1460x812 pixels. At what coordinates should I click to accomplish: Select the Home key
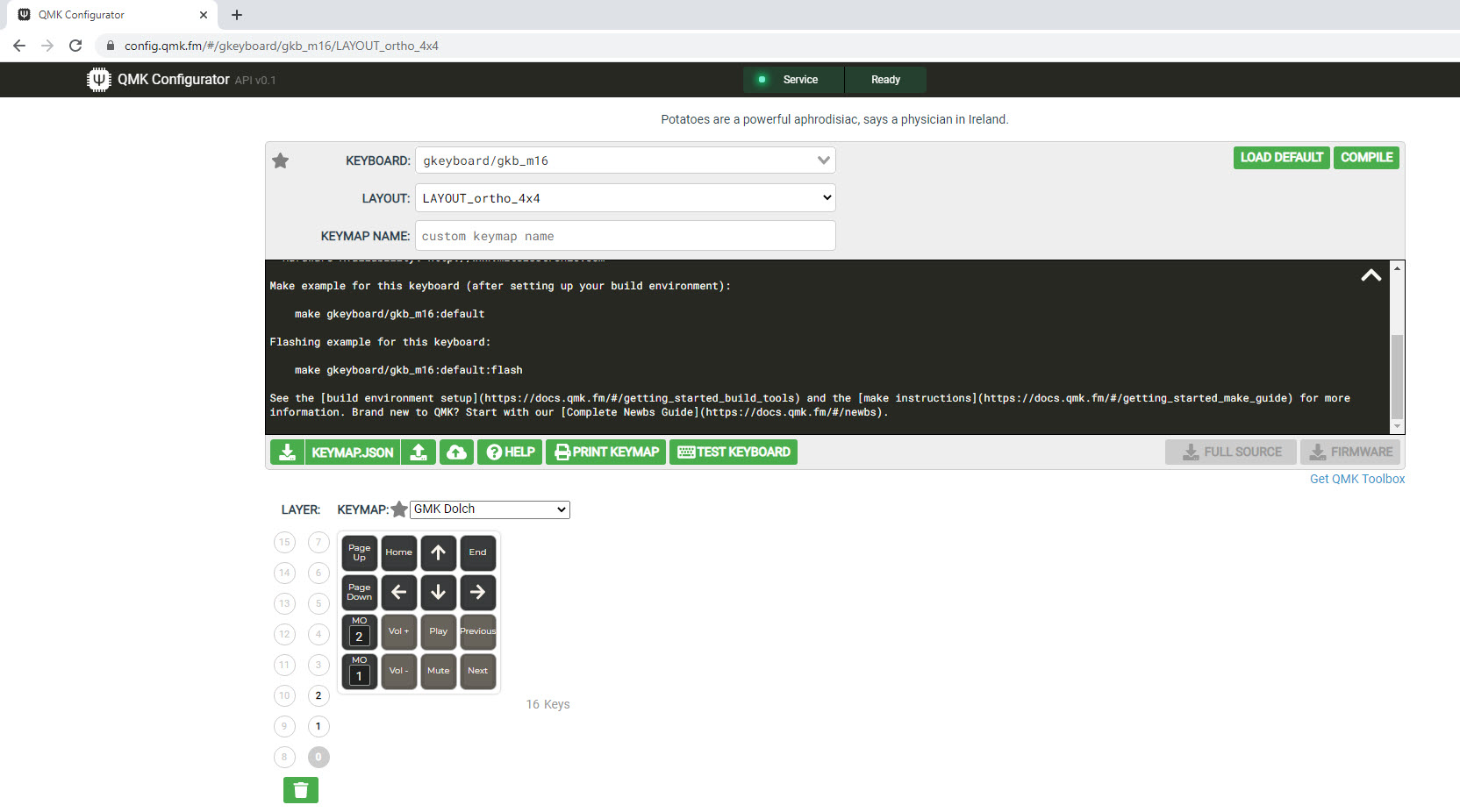399,552
